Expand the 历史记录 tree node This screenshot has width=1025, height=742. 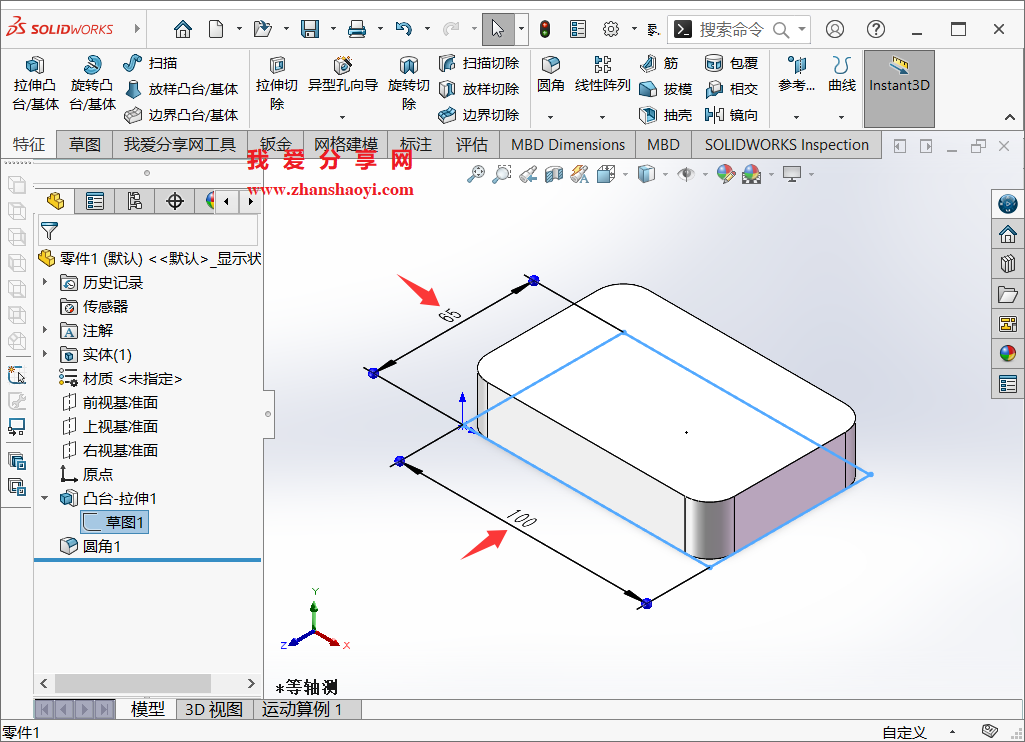[x=45, y=282]
